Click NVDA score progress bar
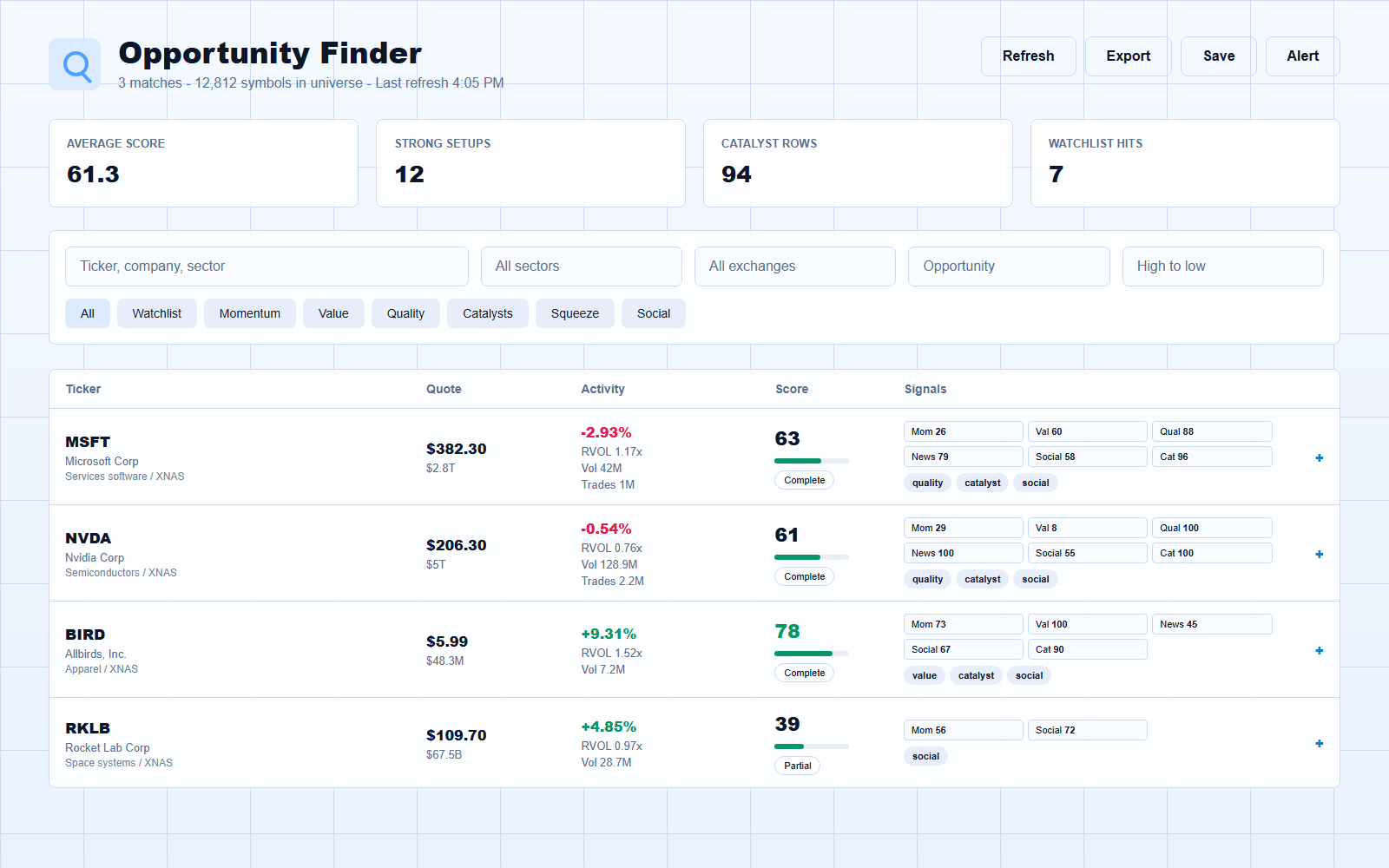The height and width of the screenshot is (868, 1389). tap(812, 557)
